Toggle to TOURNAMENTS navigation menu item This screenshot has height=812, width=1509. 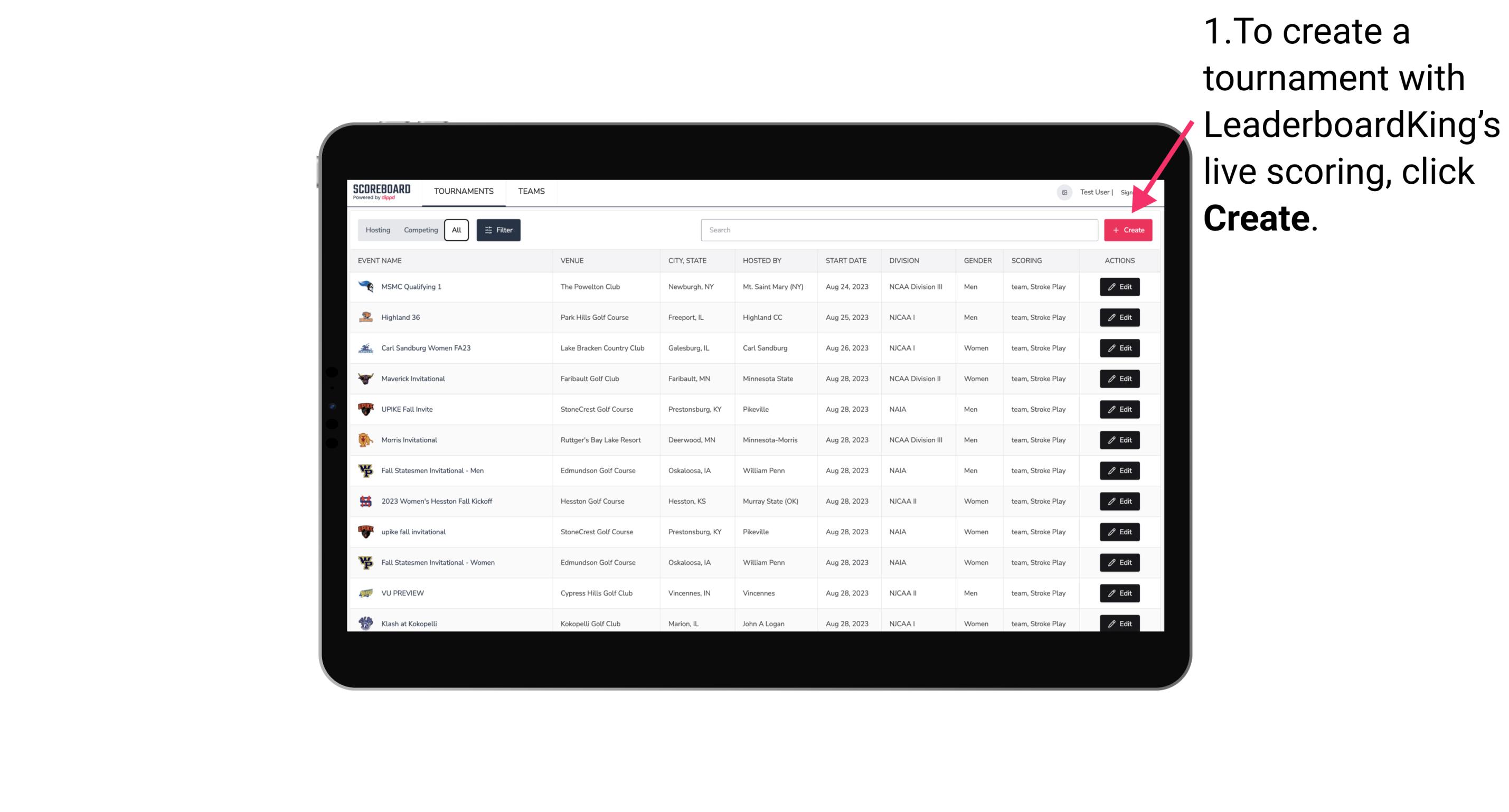click(463, 192)
